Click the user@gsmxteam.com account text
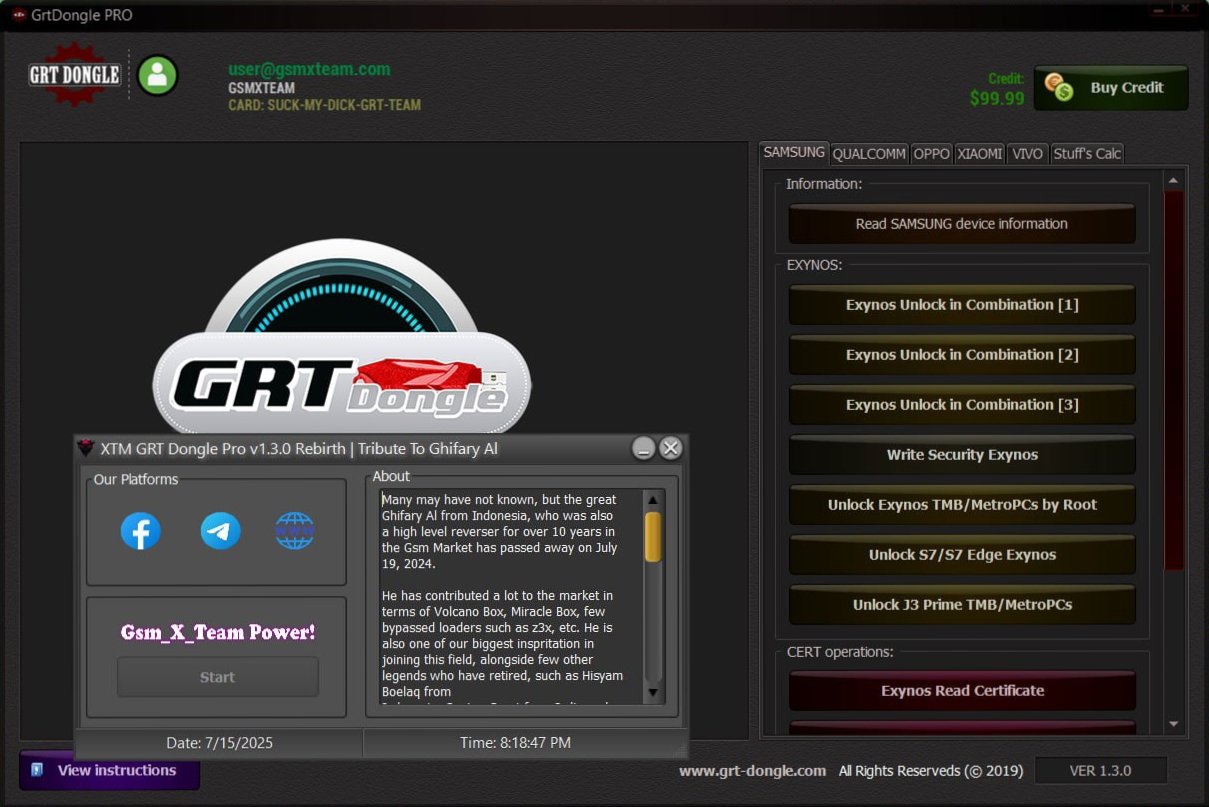The image size is (1209, 807). pyautogui.click(x=309, y=69)
